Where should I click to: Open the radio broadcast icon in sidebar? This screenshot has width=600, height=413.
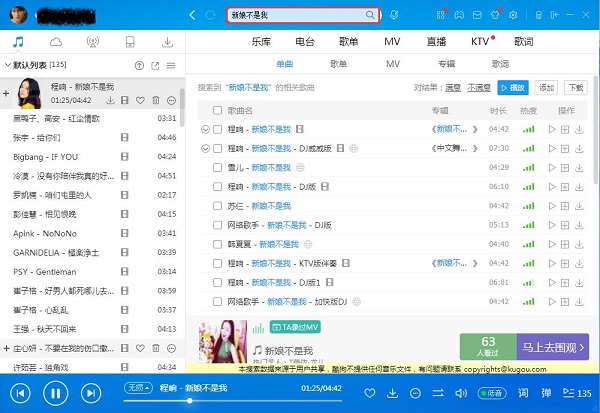pyautogui.click(x=93, y=42)
